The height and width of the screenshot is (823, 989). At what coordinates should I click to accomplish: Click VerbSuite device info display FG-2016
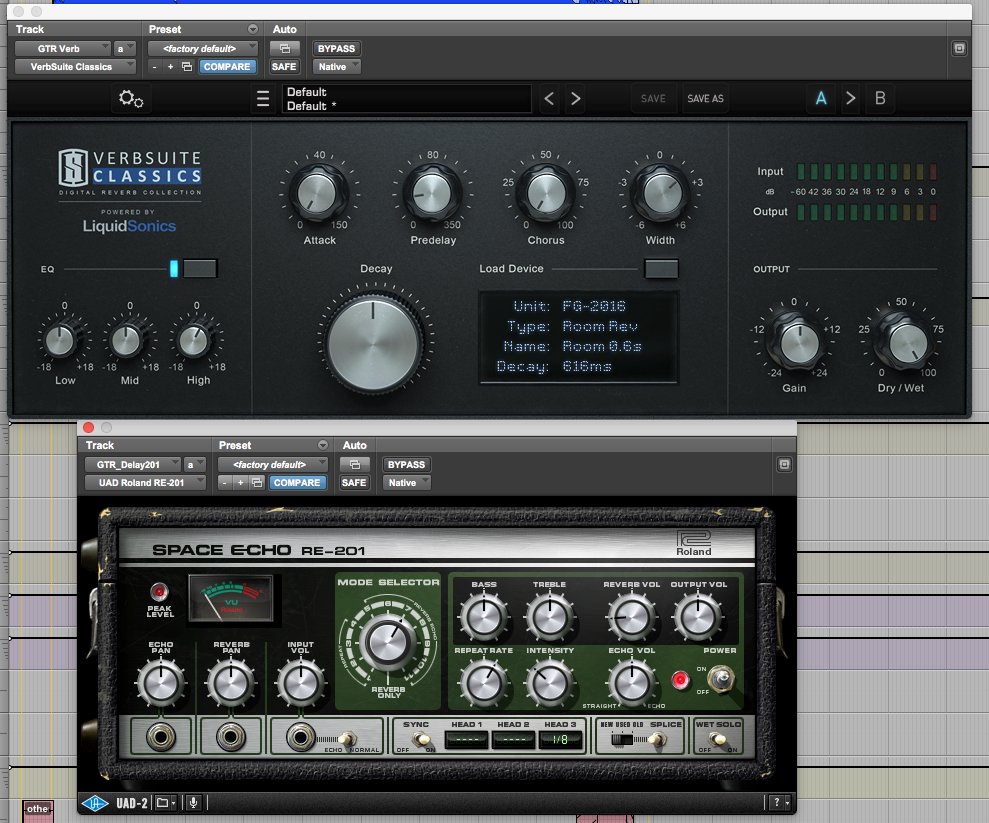tap(578, 337)
